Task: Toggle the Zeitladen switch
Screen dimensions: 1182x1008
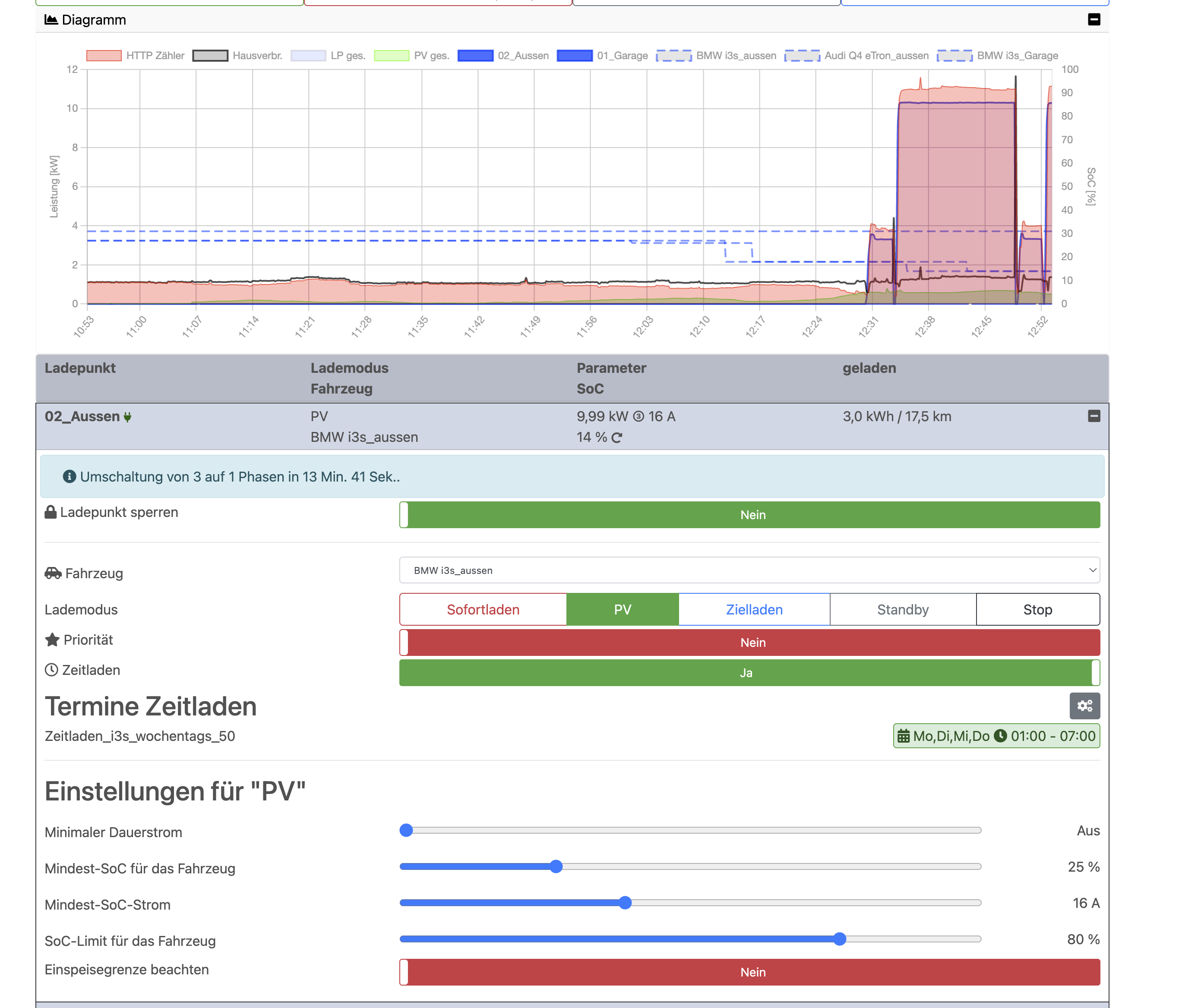Action: point(749,673)
